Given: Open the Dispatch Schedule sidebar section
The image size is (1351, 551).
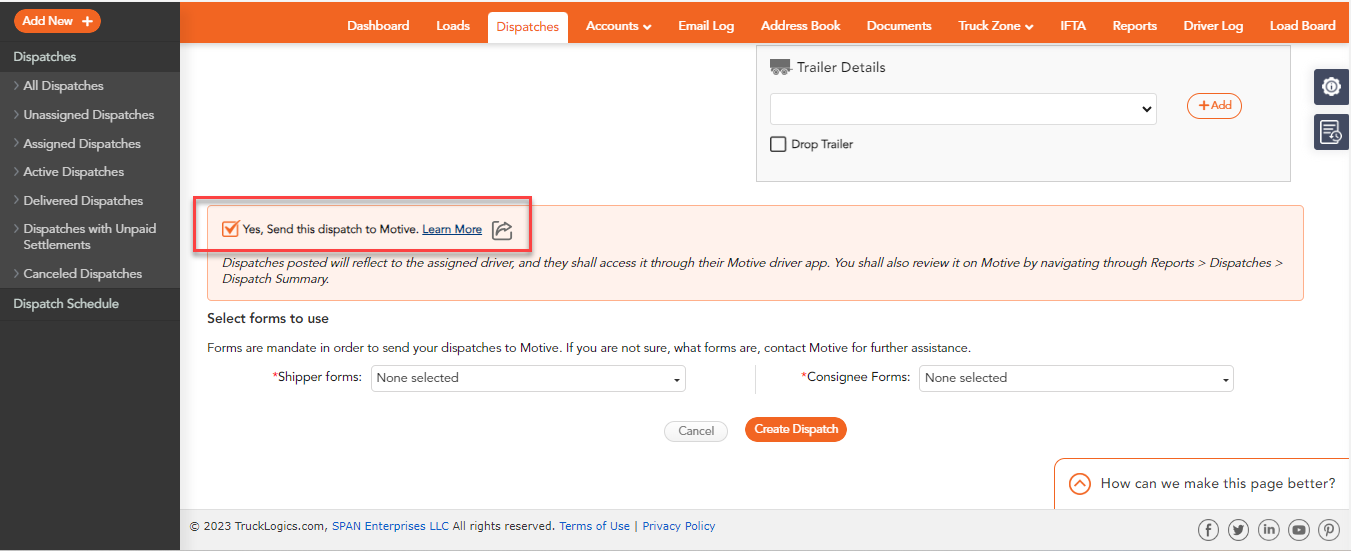Looking at the screenshot, I should pos(66,304).
